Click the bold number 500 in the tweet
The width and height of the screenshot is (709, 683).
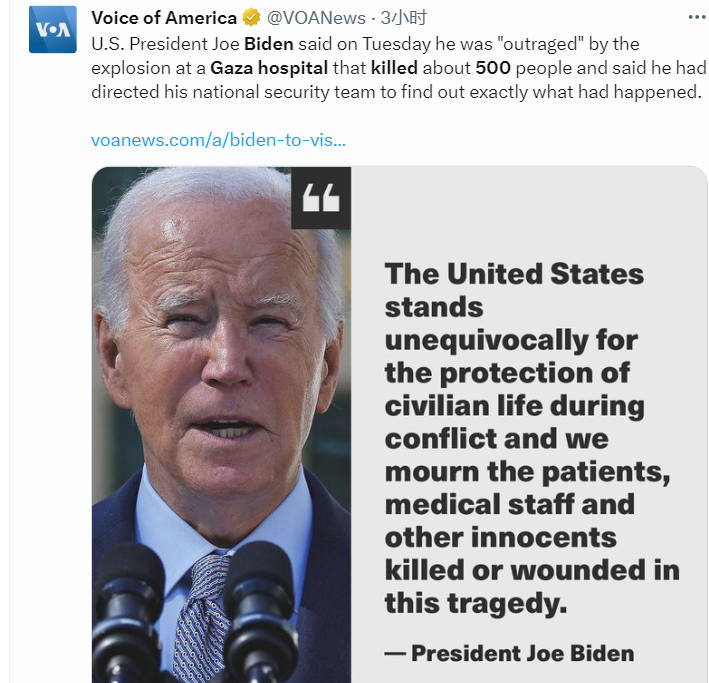(493, 68)
